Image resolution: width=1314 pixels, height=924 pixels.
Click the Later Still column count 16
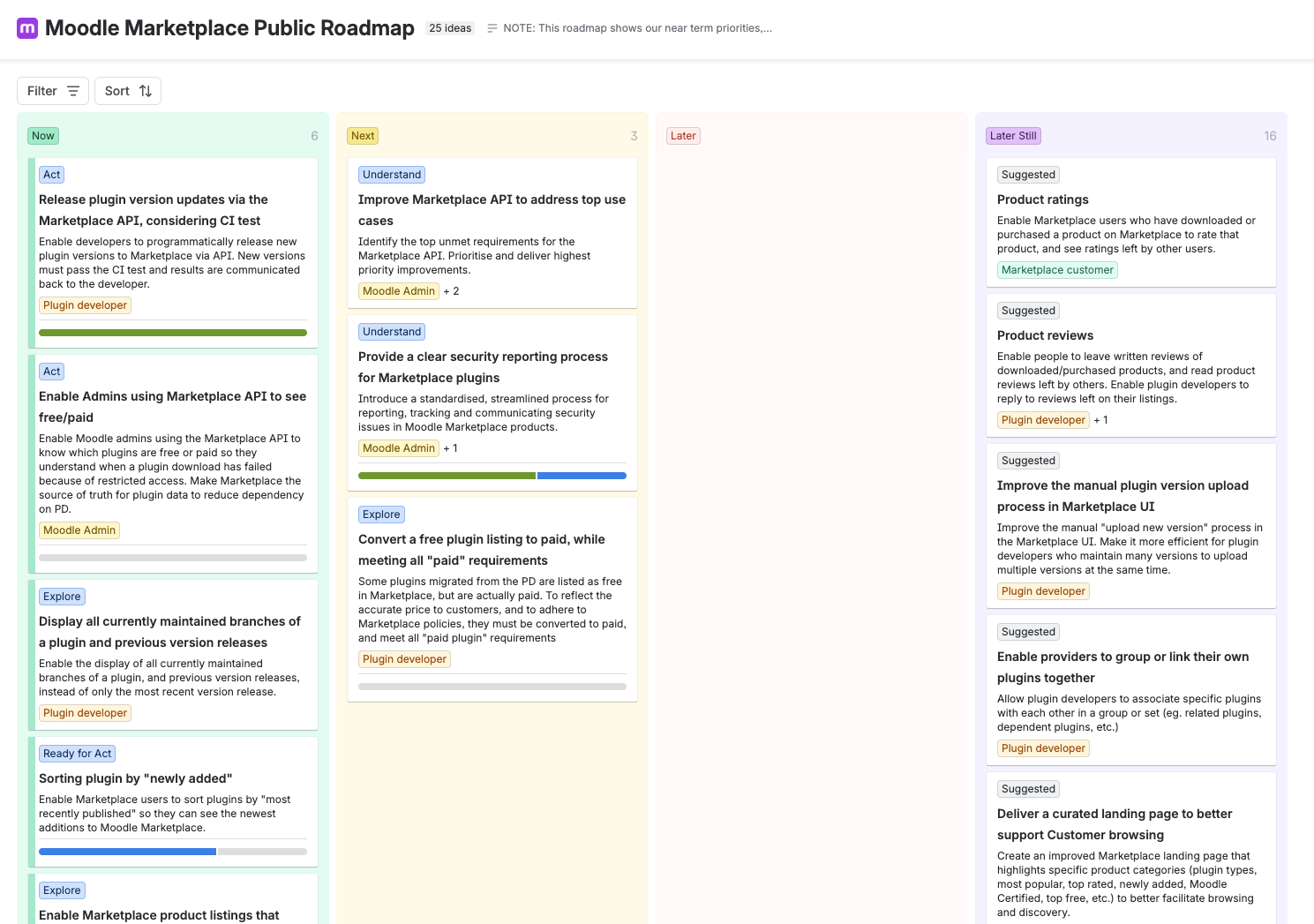click(x=1270, y=136)
